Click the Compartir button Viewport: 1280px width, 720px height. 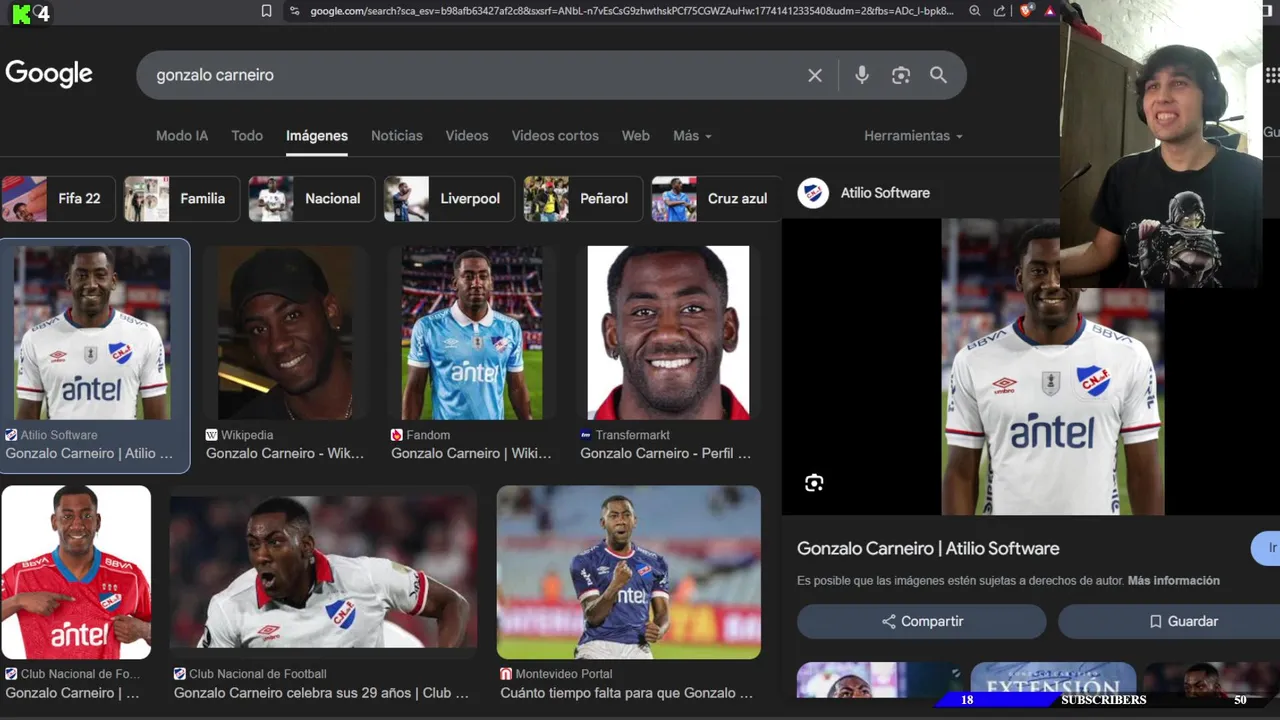tap(922, 621)
